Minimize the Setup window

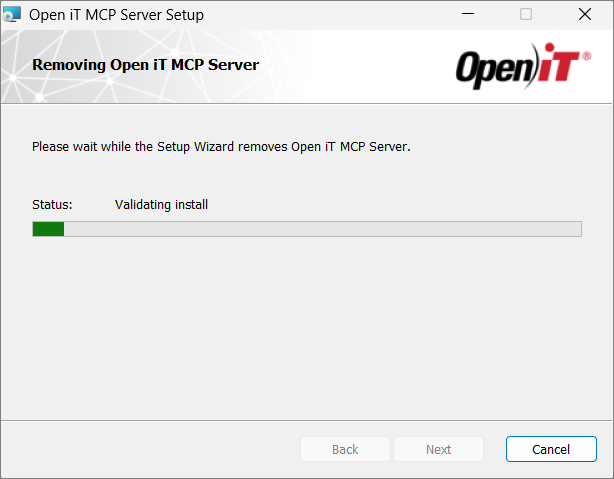click(468, 14)
